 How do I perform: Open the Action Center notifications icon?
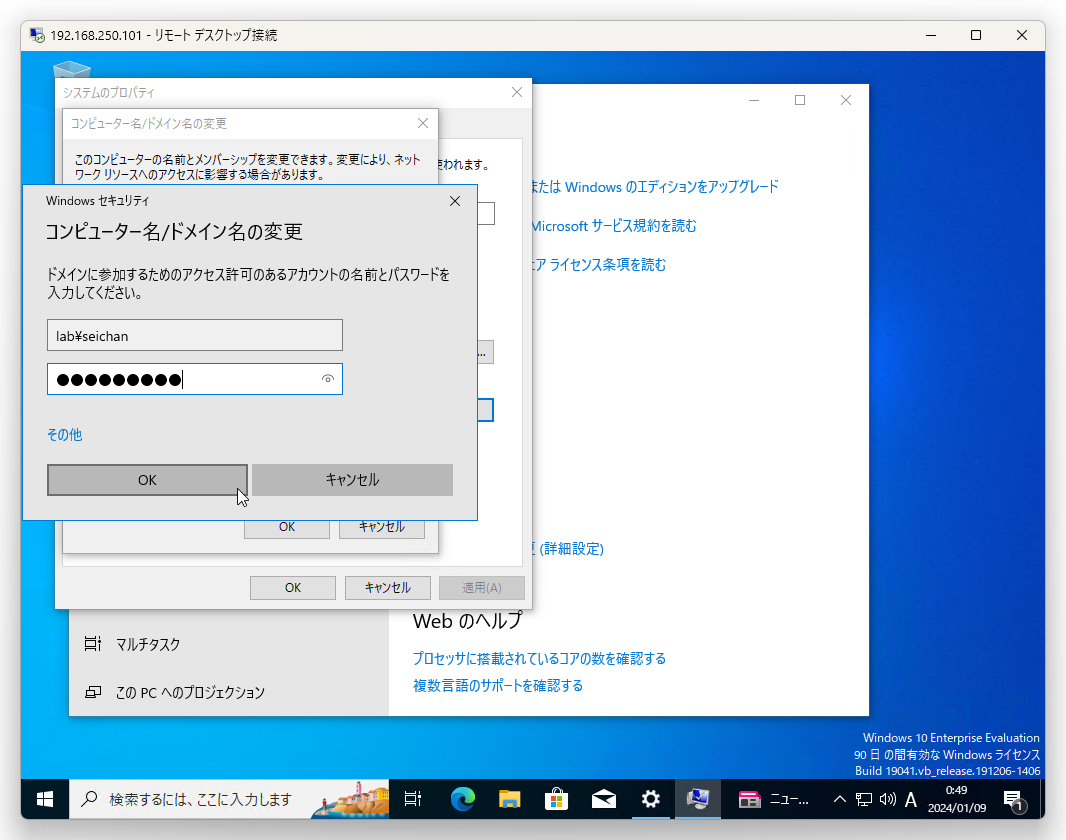[1014, 801]
